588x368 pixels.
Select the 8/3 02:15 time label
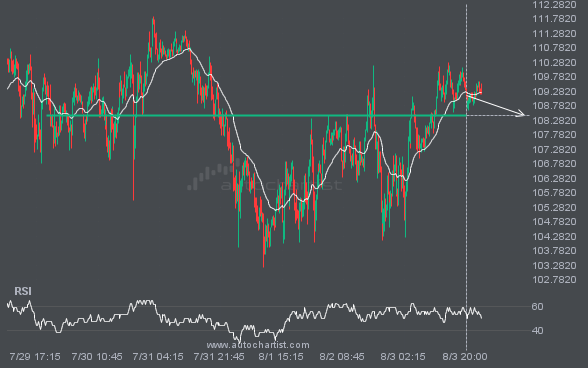click(403, 356)
